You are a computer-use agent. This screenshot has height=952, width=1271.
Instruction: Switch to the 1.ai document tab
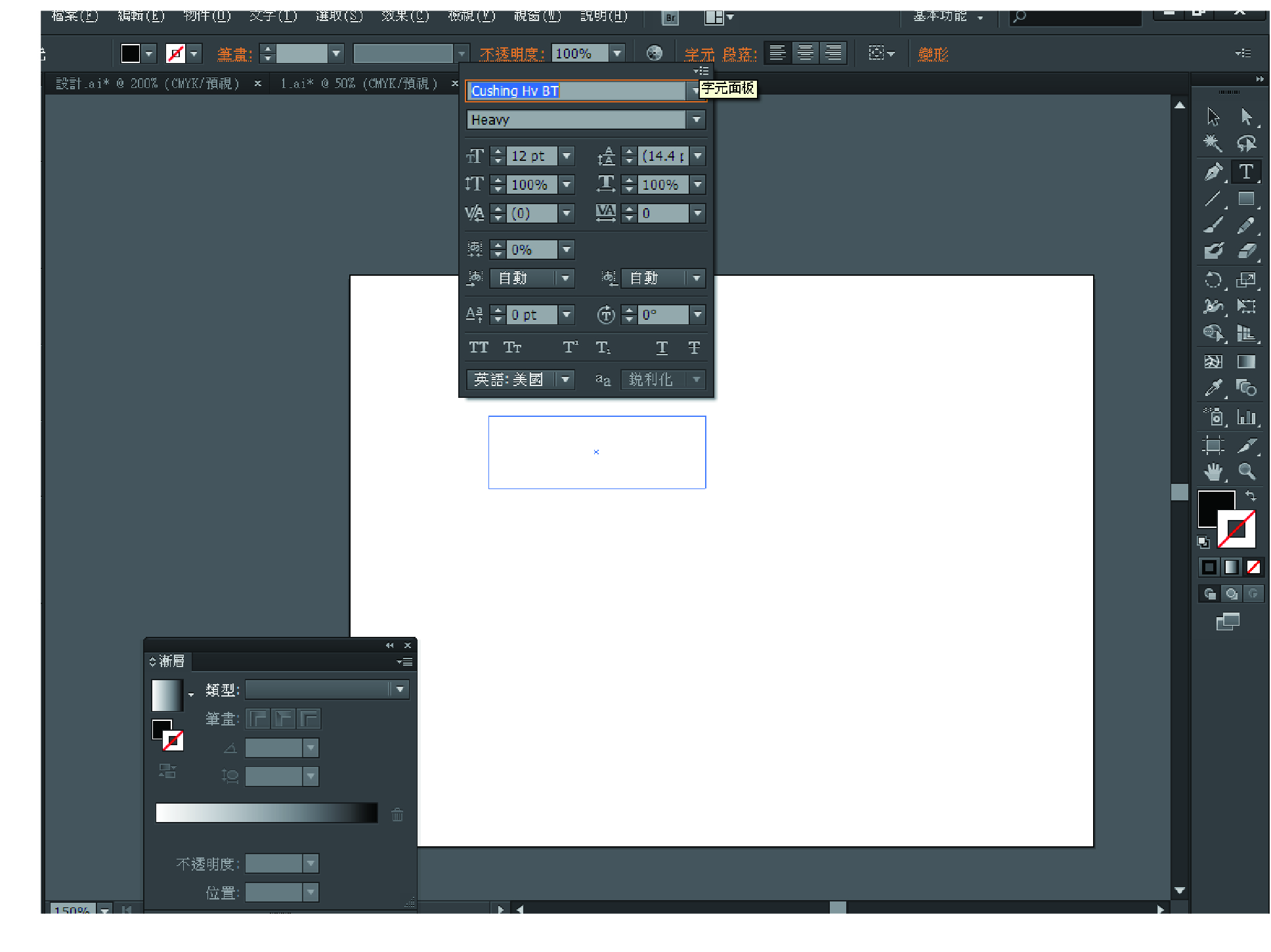pos(359,83)
